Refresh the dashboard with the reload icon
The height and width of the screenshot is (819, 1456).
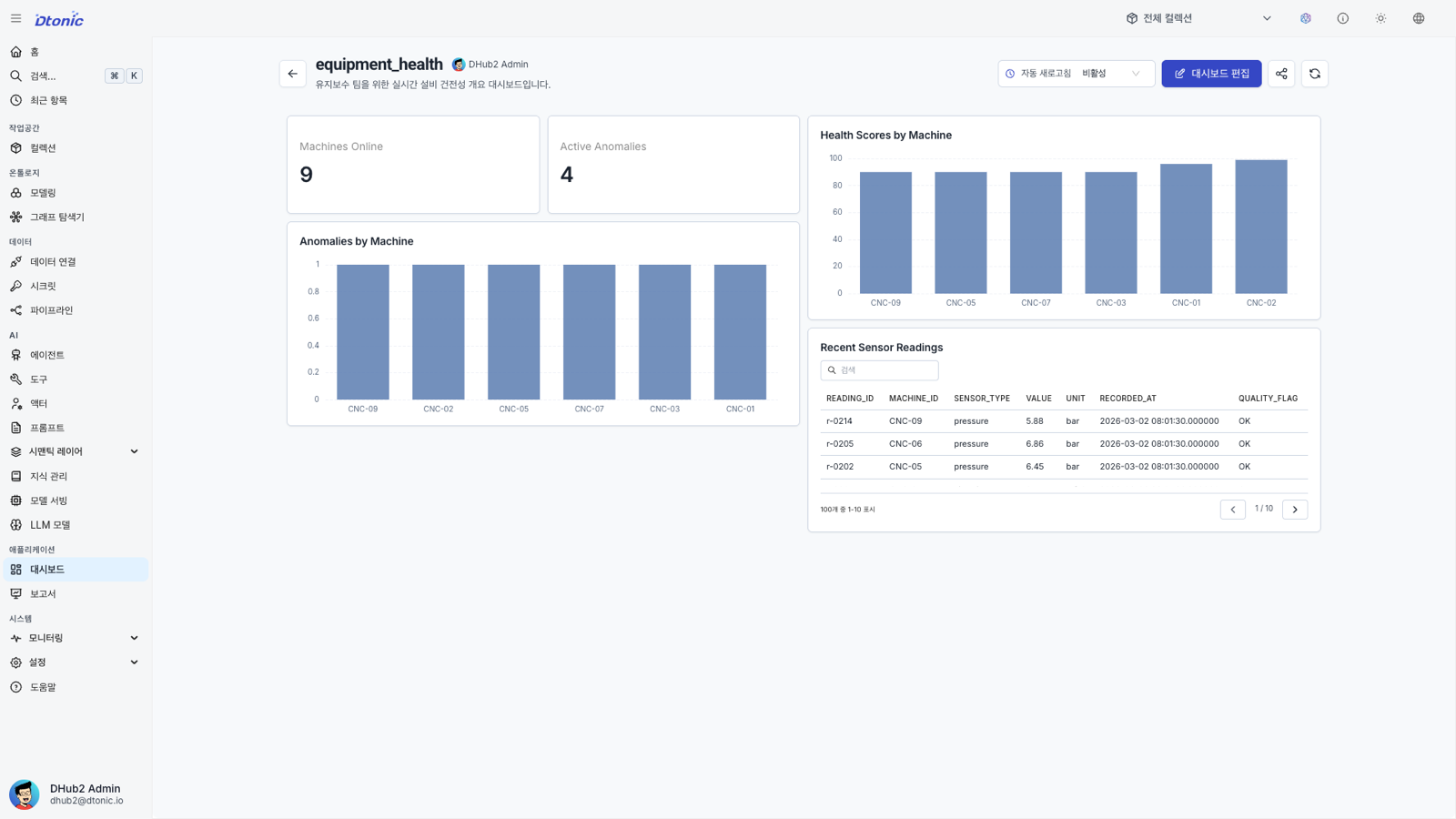(1315, 74)
